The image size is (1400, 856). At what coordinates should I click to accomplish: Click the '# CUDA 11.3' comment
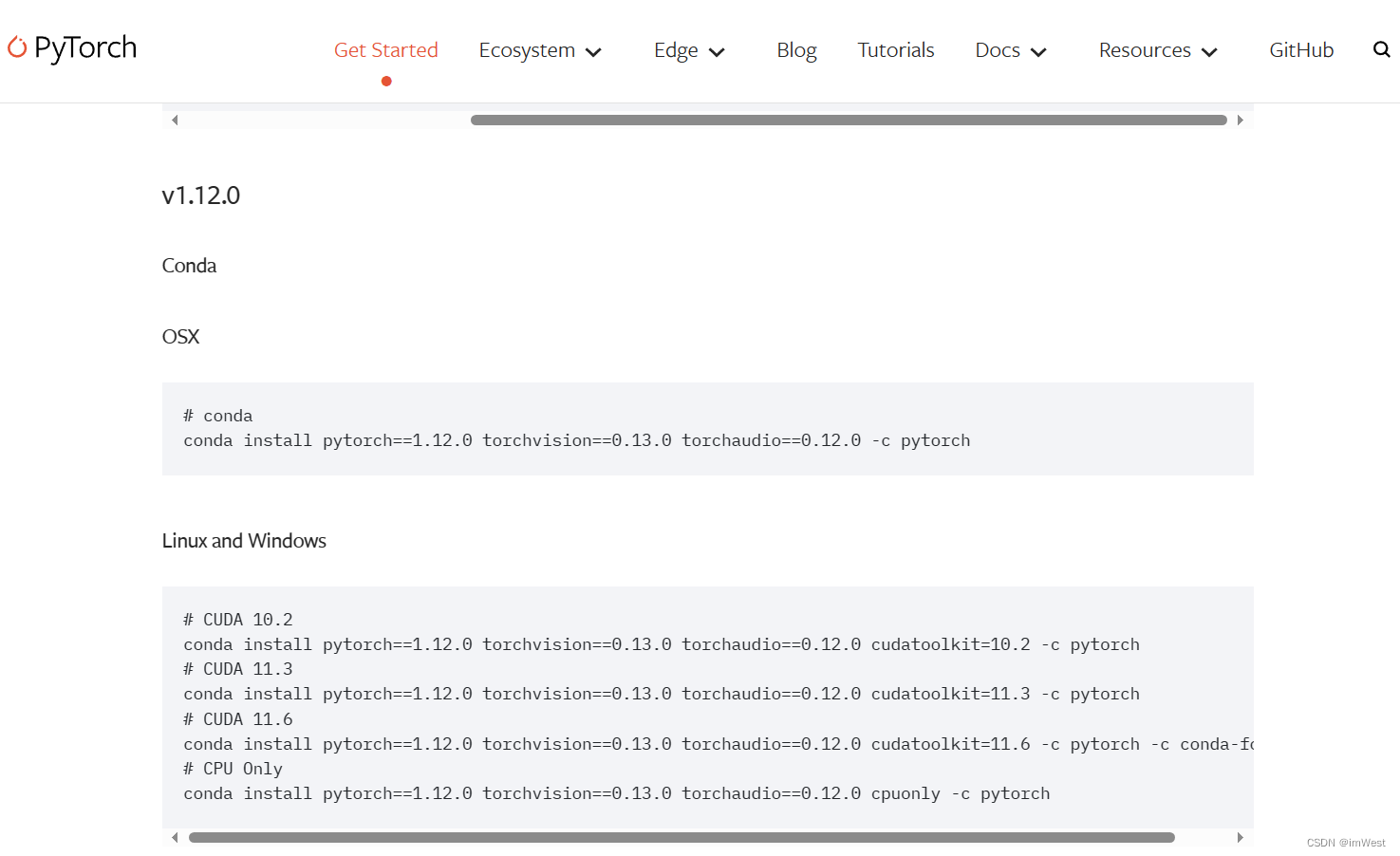click(238, 669)
